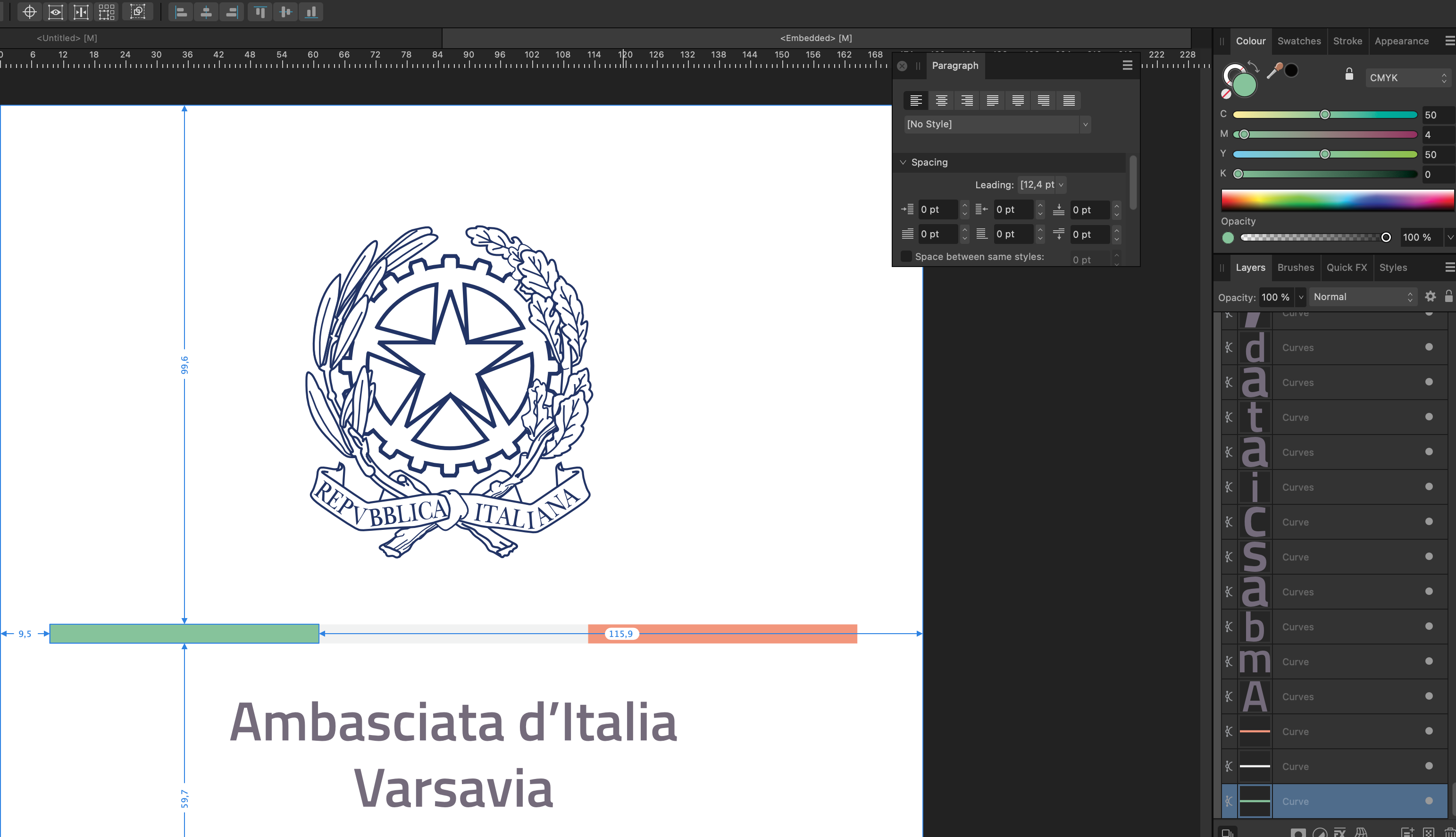Click the toolbar icon with inward arrows
This screenshot has height=837, width=1456.
click(81, 12)
